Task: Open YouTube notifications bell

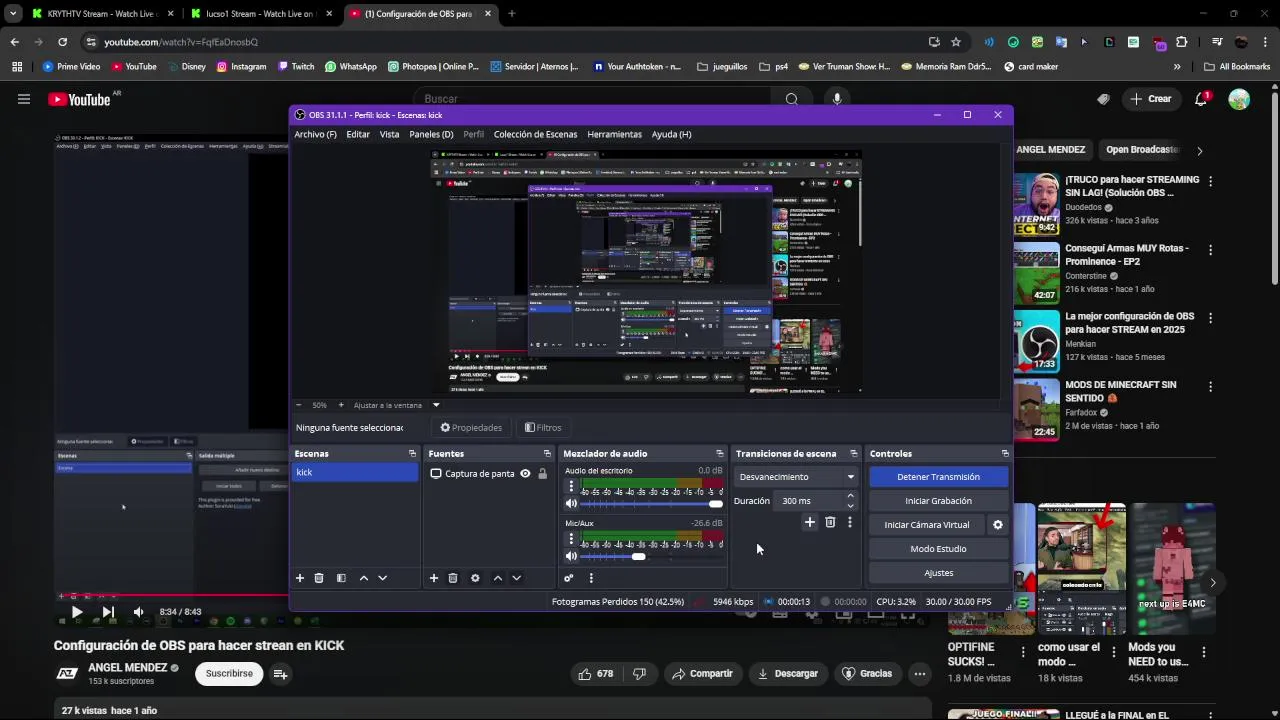Action: (1201, 99)
